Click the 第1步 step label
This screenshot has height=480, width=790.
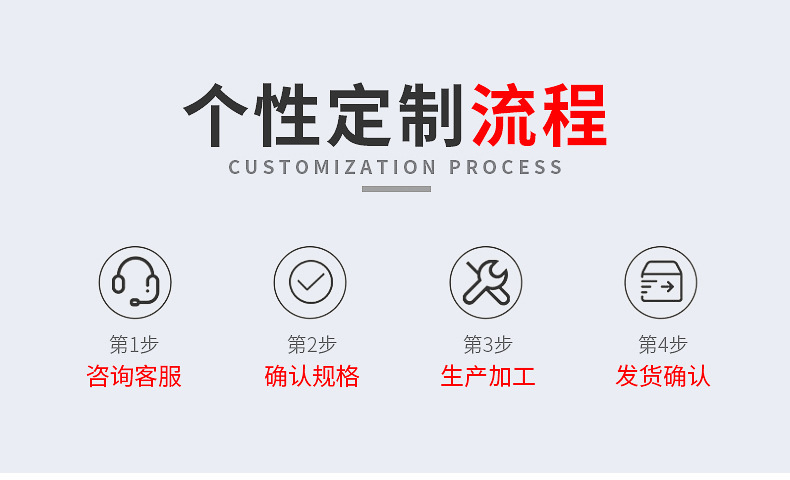134,345
